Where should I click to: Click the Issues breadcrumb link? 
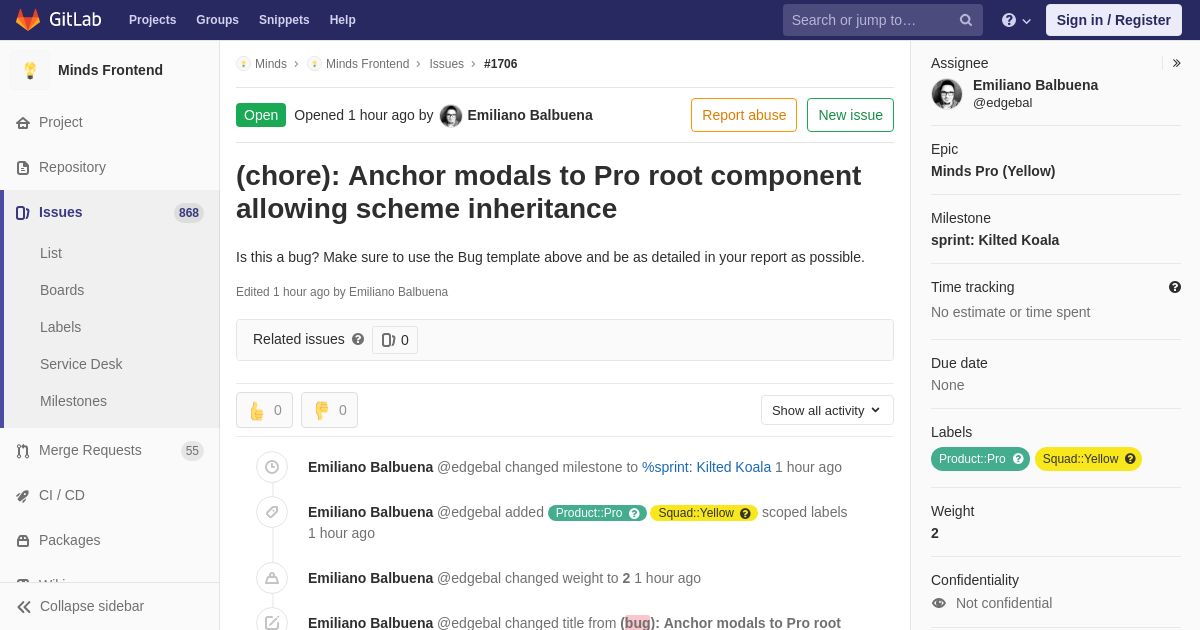coord(446,64)
